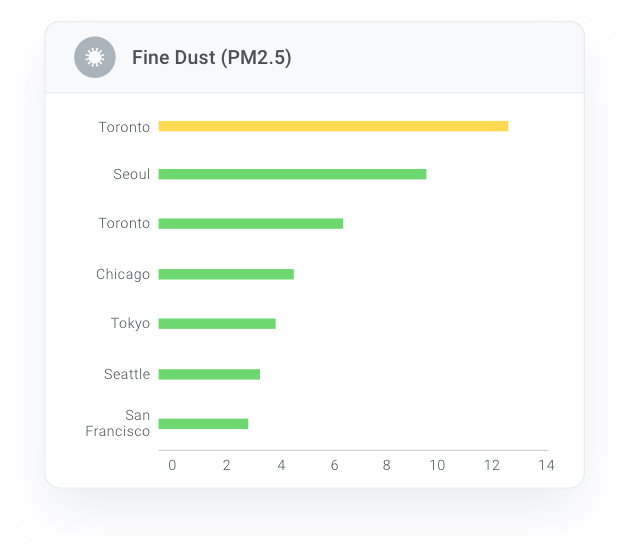Click the fine dust particle icon
The width and height of the screenshot is (629, 556).
tap(95, 57)
